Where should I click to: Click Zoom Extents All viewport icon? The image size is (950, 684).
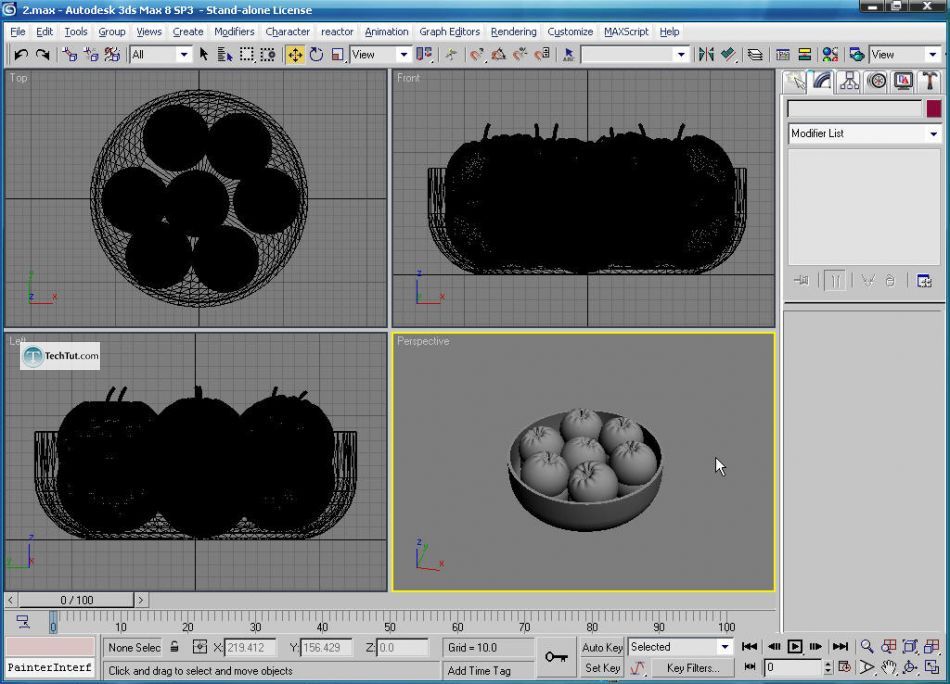(932, 646)
